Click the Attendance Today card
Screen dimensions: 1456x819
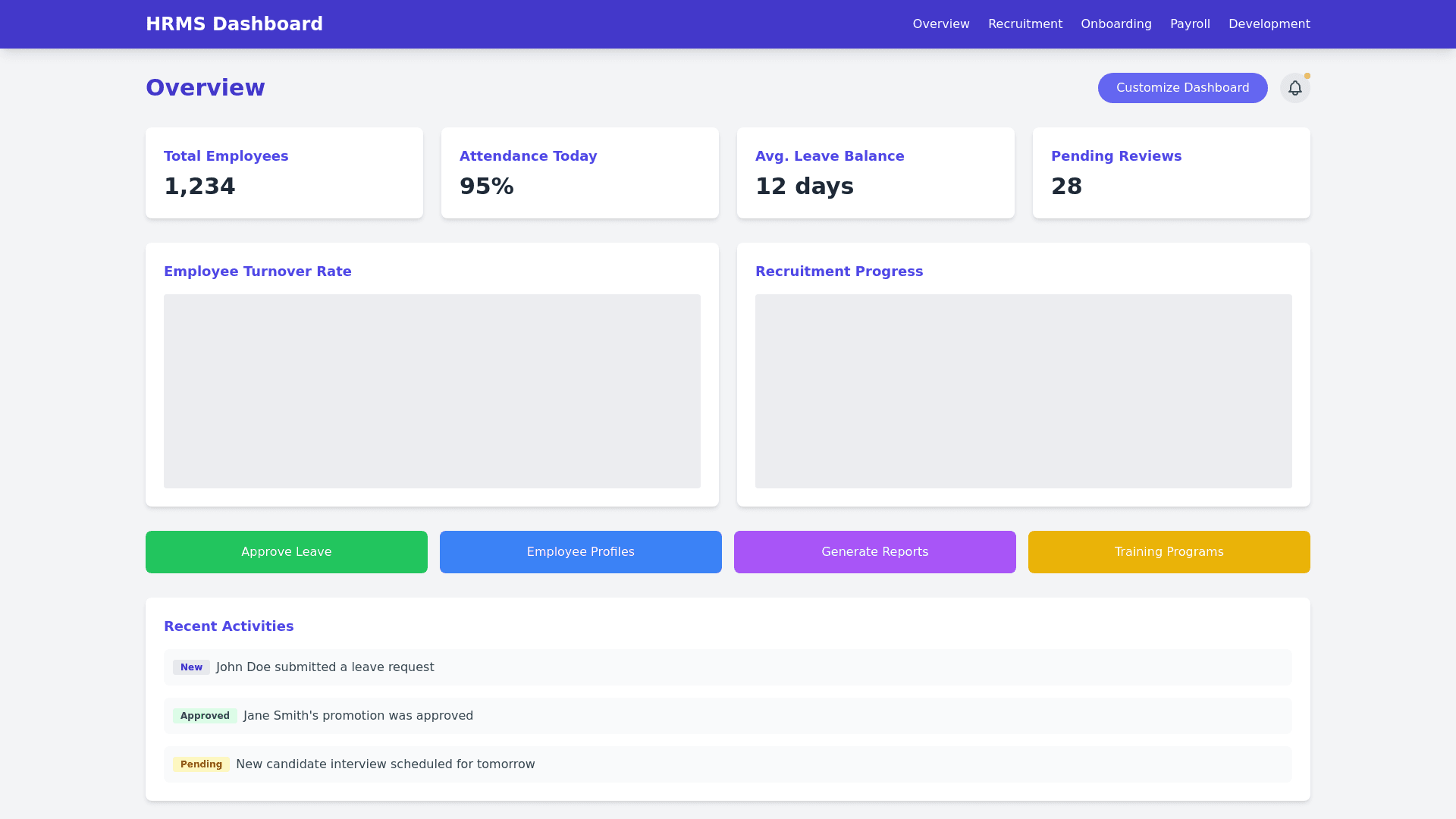579,172
